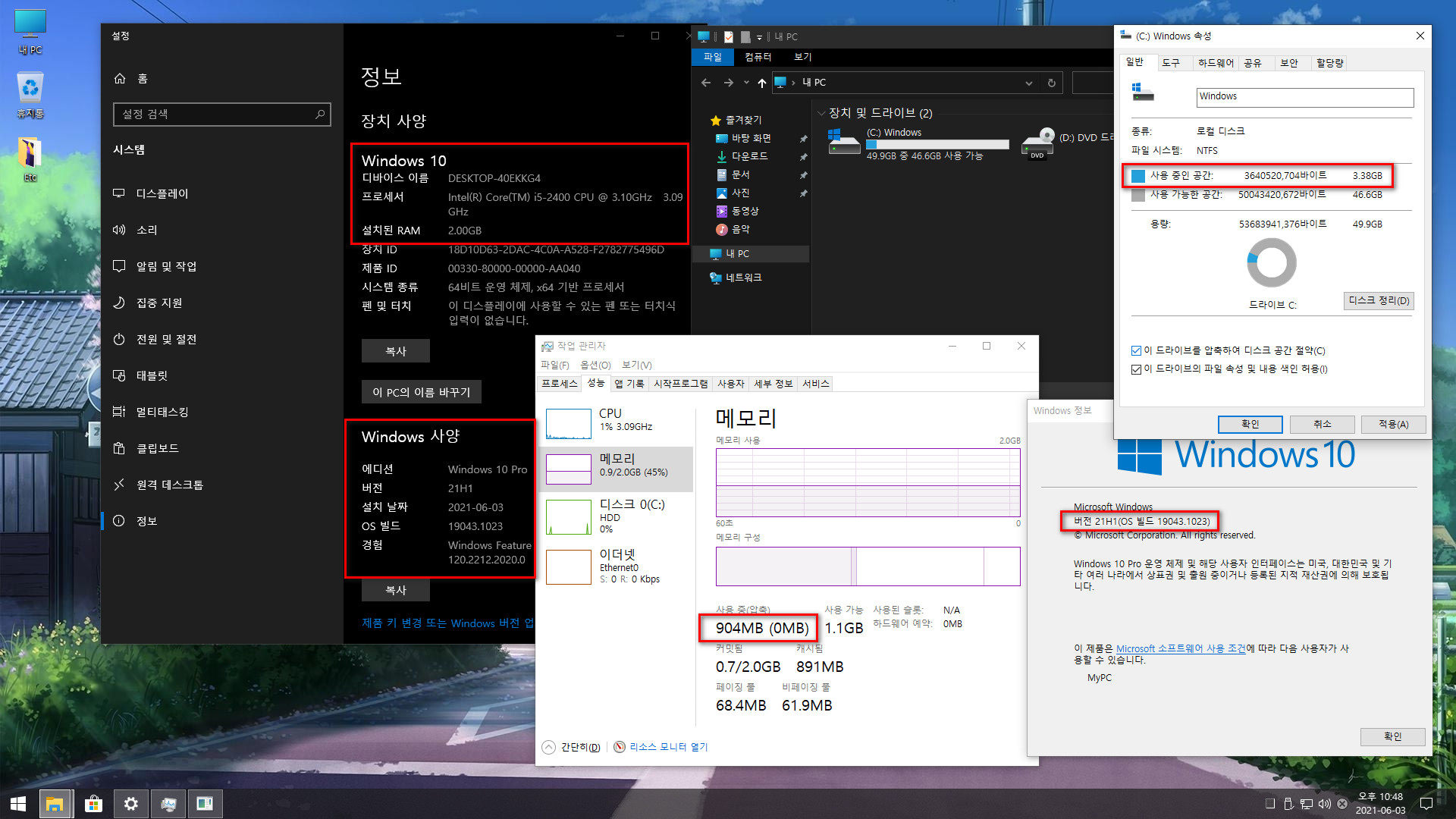Toggle index file contents checkbox
The image size is (1456, 819).
pyautogui.click(x=1136, y=369)
